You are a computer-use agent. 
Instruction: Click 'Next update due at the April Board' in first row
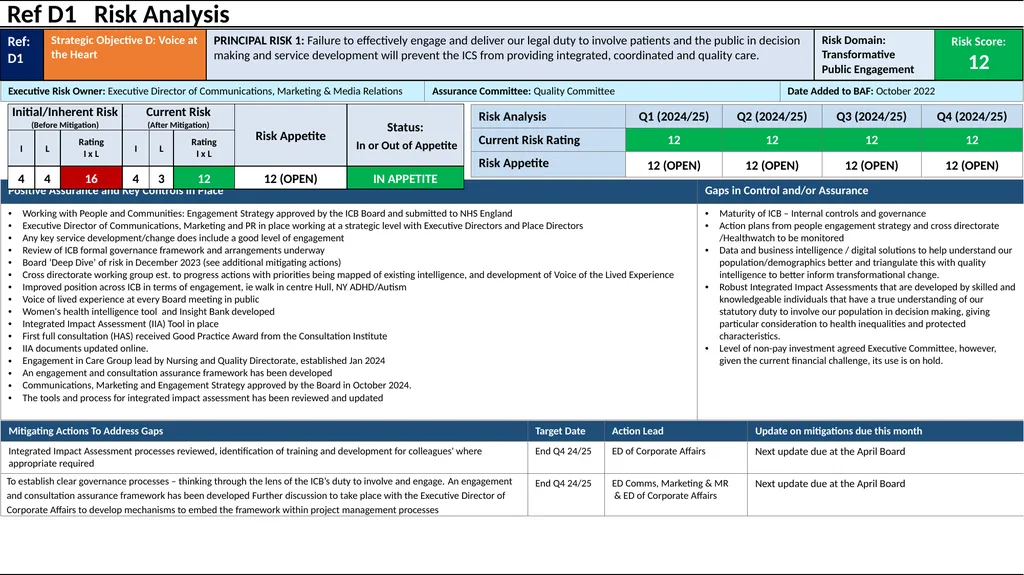click(830, 452)
